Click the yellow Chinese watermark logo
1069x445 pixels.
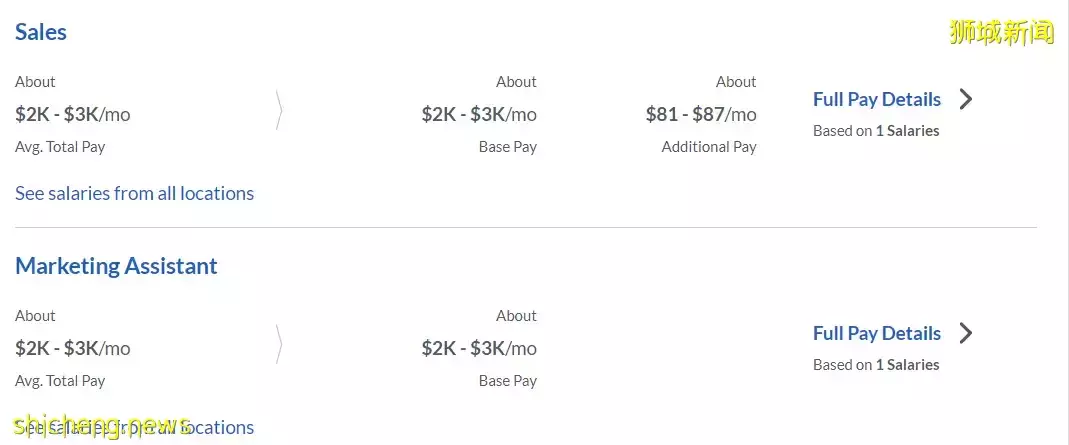[1001, 32]
